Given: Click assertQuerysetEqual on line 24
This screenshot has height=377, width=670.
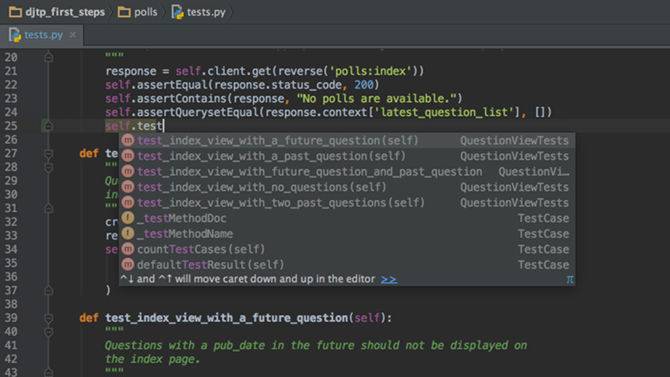Looking at the screenshot, I should pyautogui.click(x=198, y=112).
